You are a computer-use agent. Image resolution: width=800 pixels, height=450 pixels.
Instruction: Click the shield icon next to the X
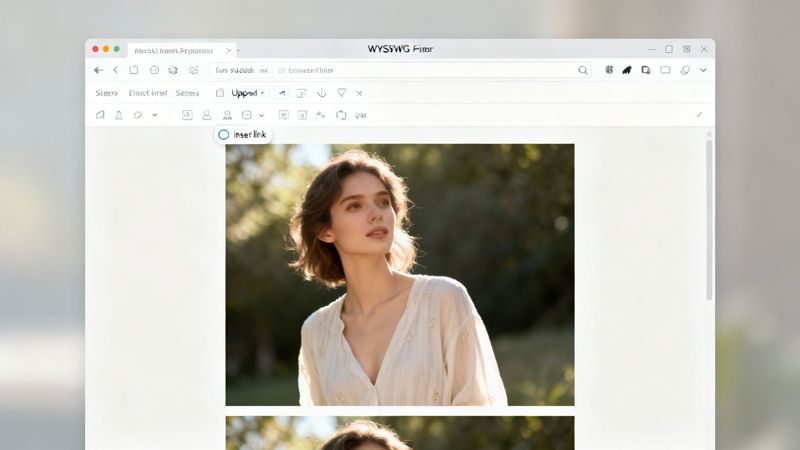coord(342,93)
